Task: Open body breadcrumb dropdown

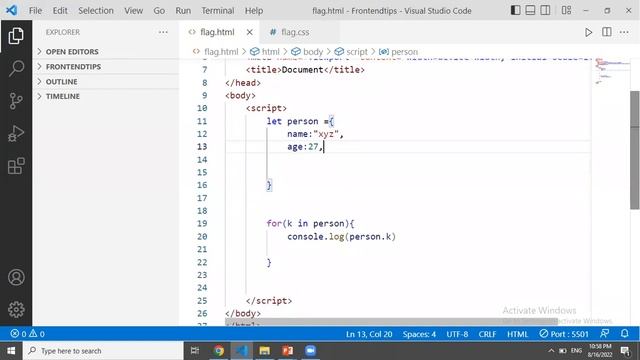Action: pos(307,52)
